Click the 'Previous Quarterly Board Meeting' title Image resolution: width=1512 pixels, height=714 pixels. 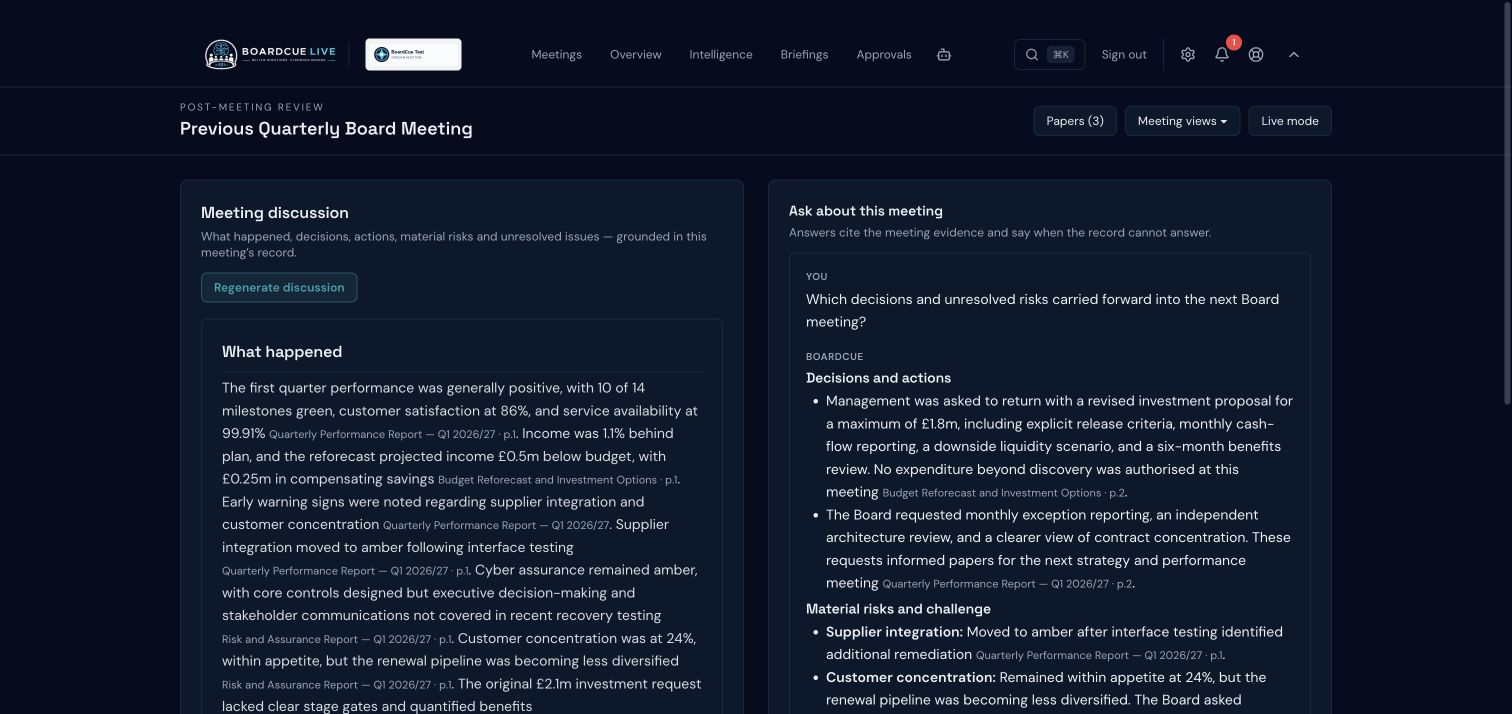[326, 129]
